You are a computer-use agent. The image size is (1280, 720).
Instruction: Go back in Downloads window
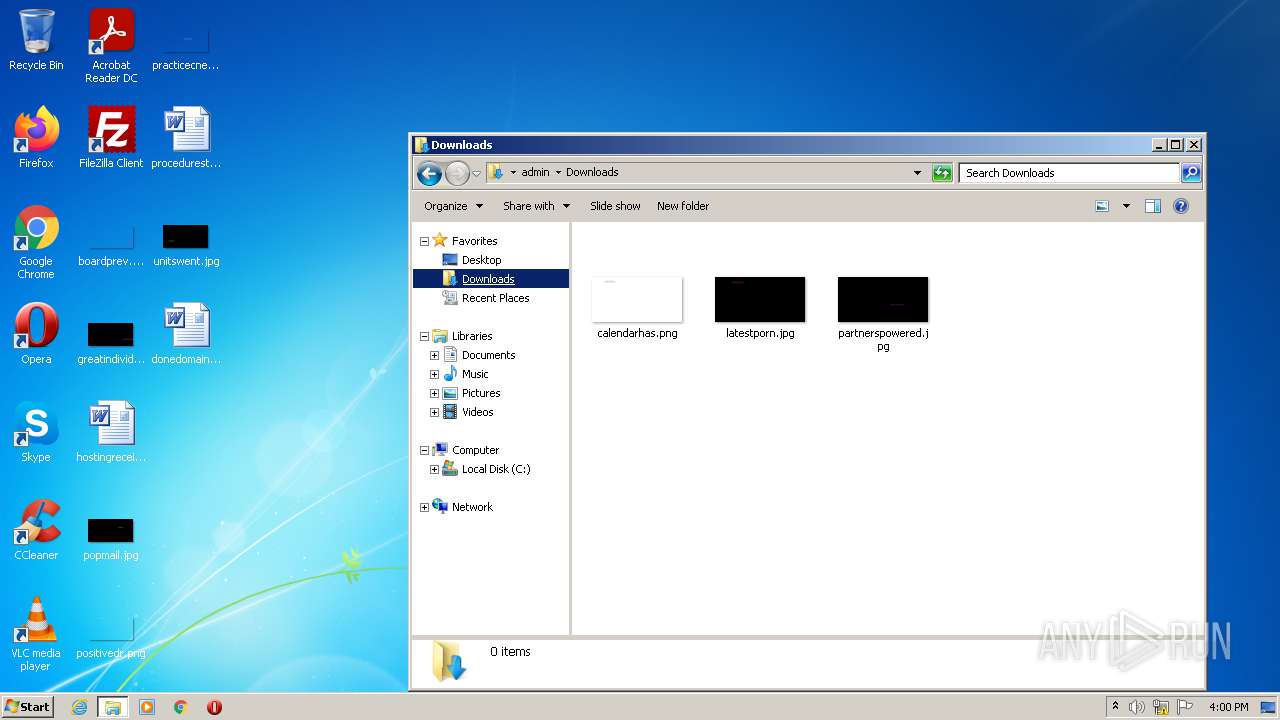click(x=429, y=174)
